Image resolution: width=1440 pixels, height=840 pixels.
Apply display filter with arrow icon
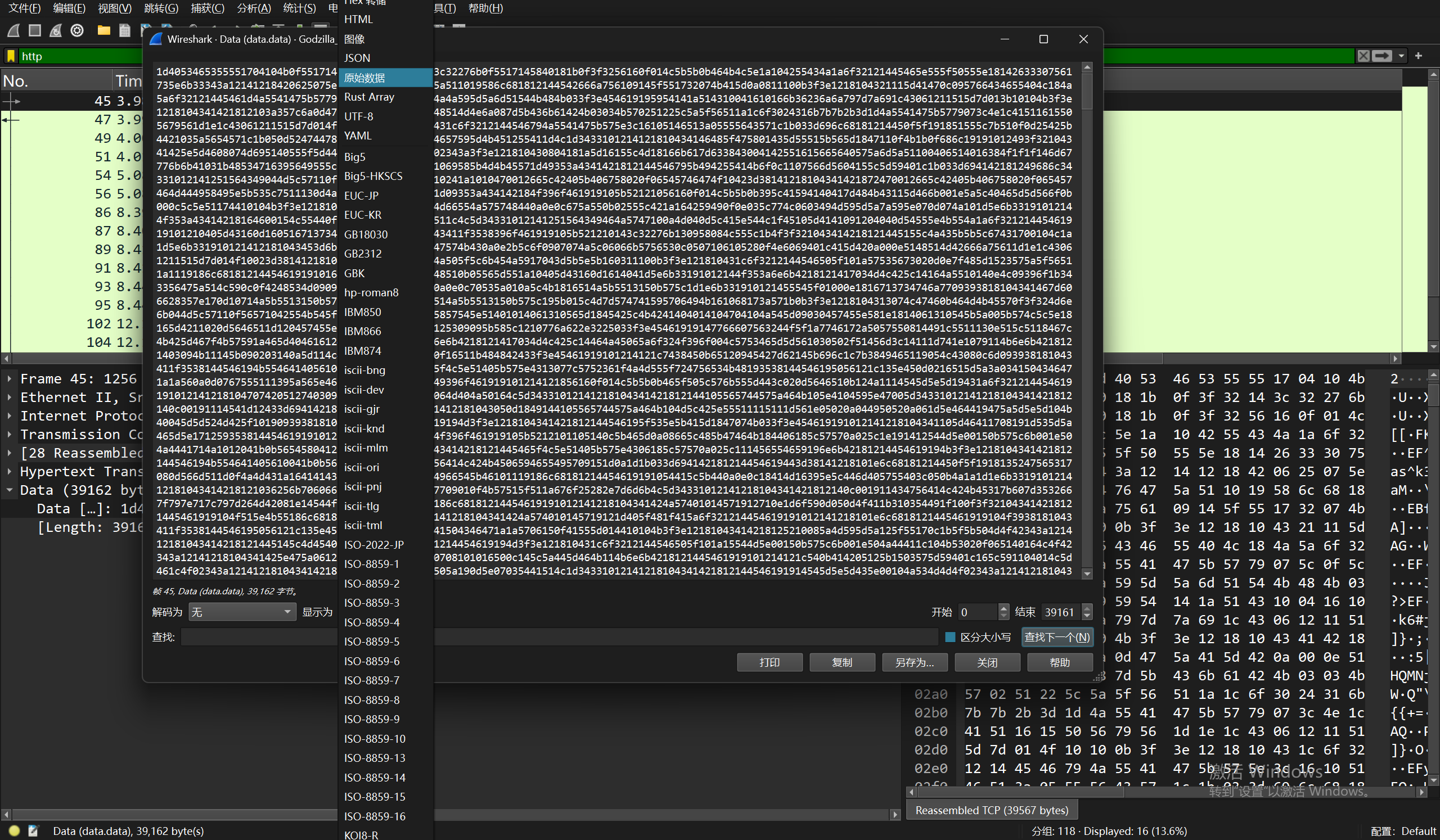click(1381, 56)
